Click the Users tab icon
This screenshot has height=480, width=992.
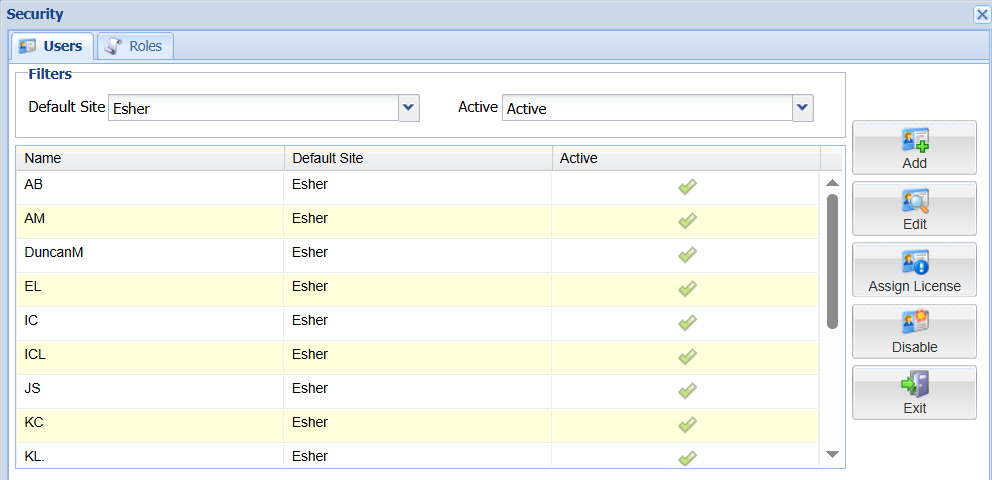(x=28, y=46)
